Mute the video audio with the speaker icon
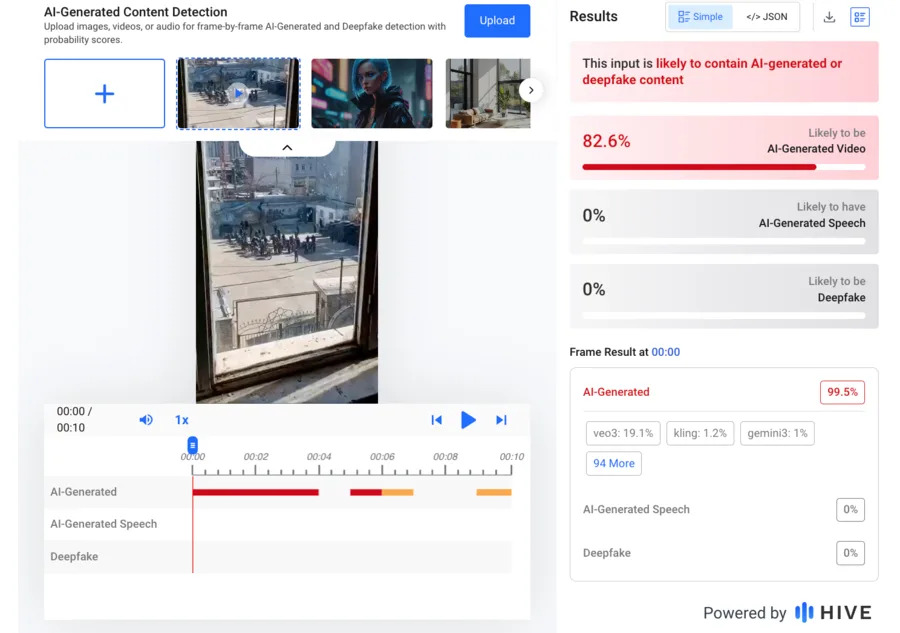This screenshot has width=900, height=633. [x=146, y=420]
